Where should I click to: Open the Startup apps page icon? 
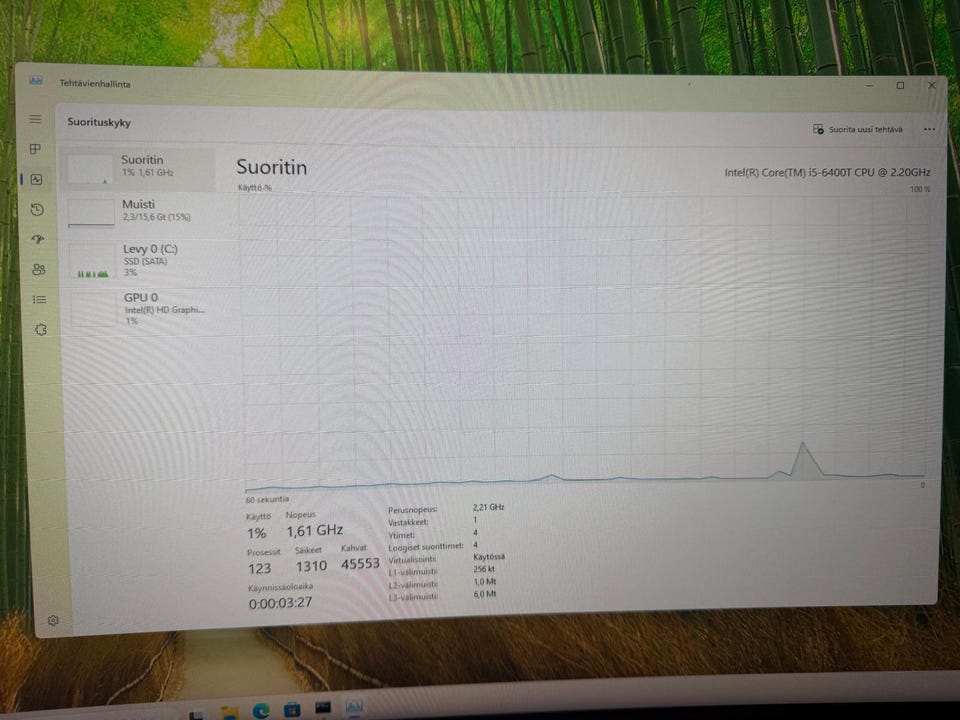tap(38, 239)
